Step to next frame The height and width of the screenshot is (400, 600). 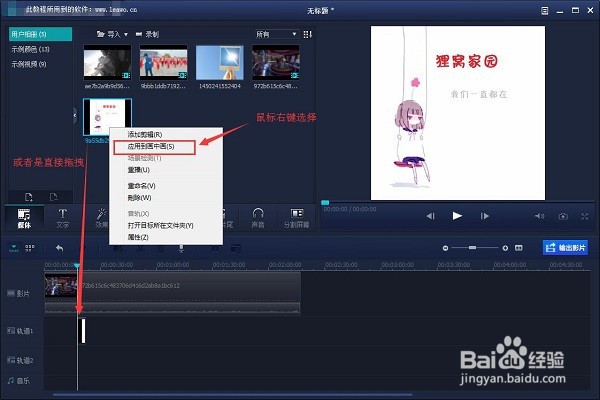tap(484, 216)
